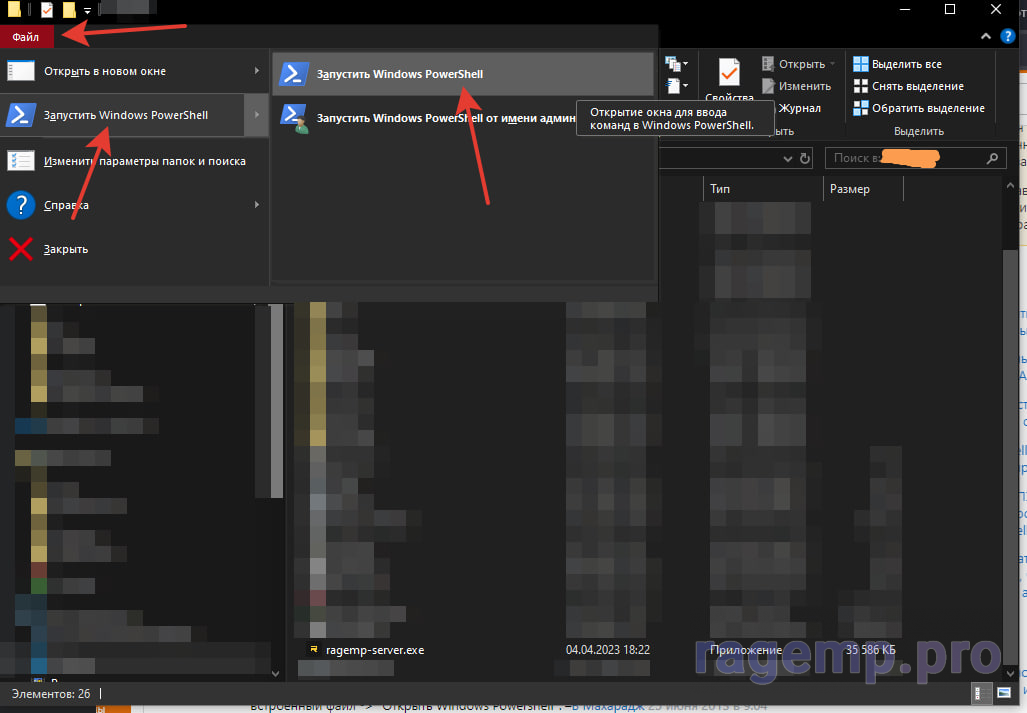Open the Свойства properties icon in the ribbon
The image size is (1027, 713).
pyautogui.click(x=729, y=73)
